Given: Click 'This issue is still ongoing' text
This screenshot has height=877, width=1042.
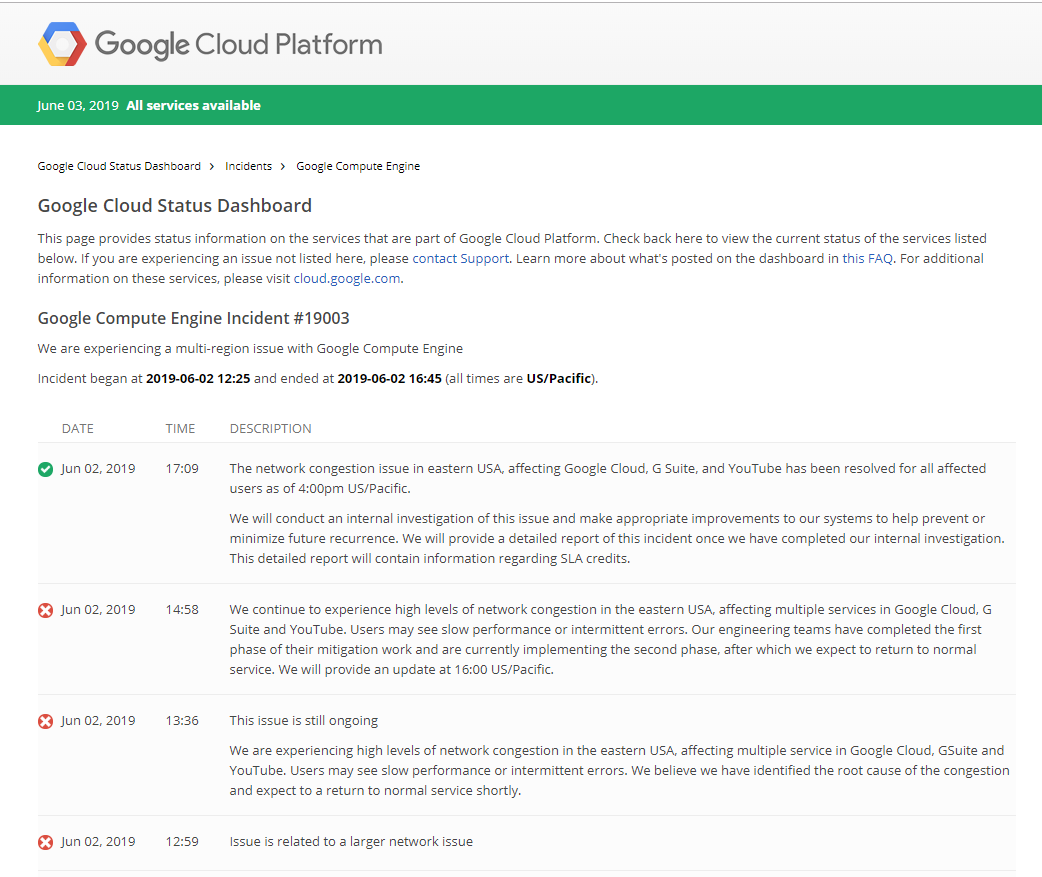Looking at the screenshot, I should click(x=304, y=721).
